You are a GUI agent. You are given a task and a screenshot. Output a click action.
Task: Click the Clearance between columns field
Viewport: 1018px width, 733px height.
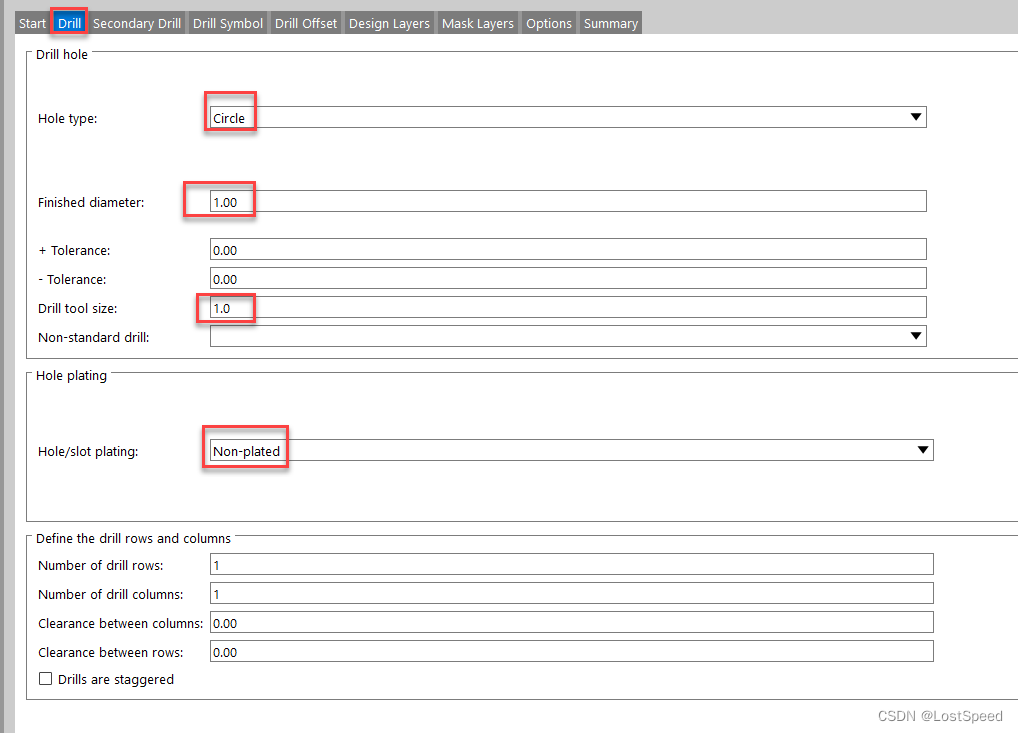click(571, 623)
